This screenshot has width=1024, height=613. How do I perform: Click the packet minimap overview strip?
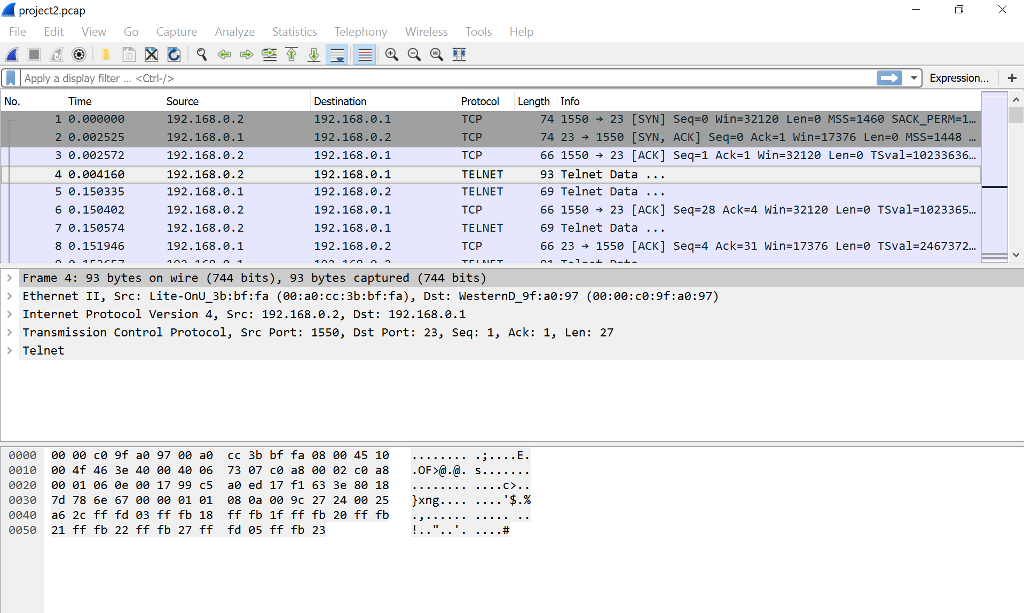(995, 177)
